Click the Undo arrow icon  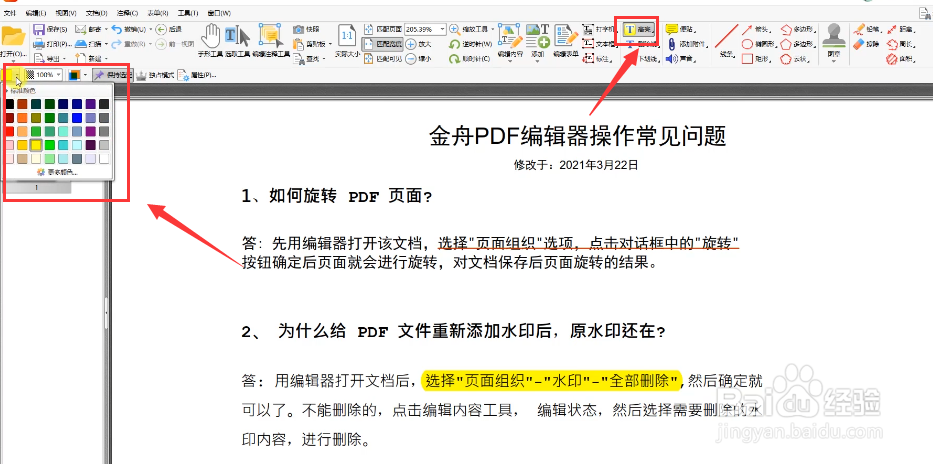[x=117, y=29]
